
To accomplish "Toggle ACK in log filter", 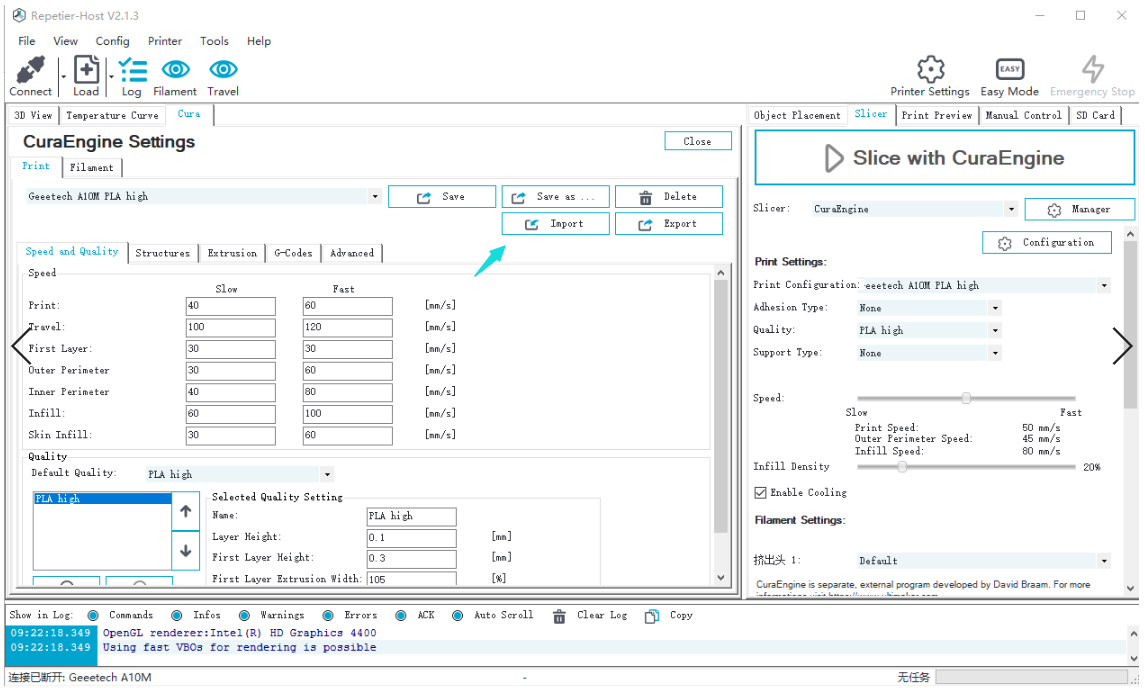I will (401, 616).
